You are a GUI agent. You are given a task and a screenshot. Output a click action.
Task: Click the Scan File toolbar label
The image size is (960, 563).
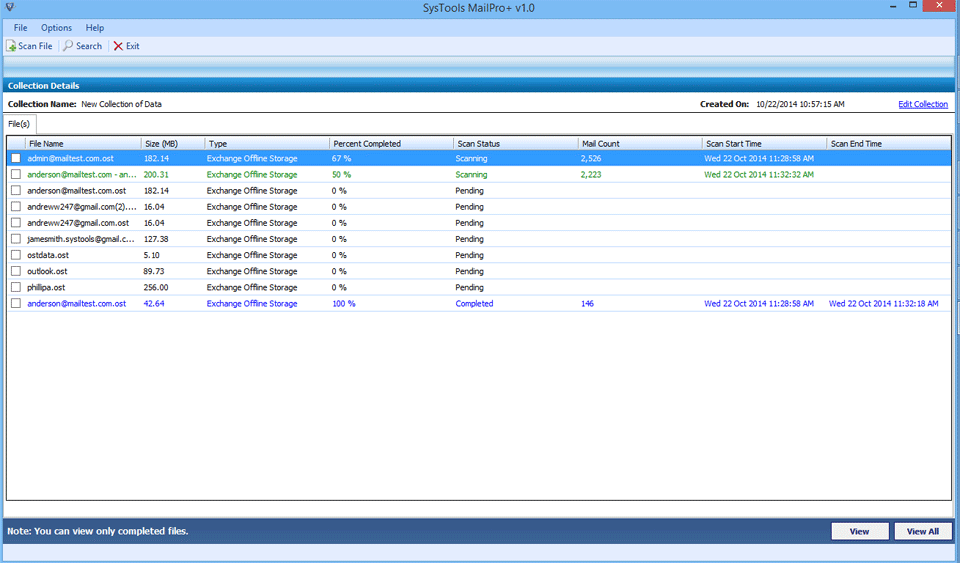pos(35,46)
